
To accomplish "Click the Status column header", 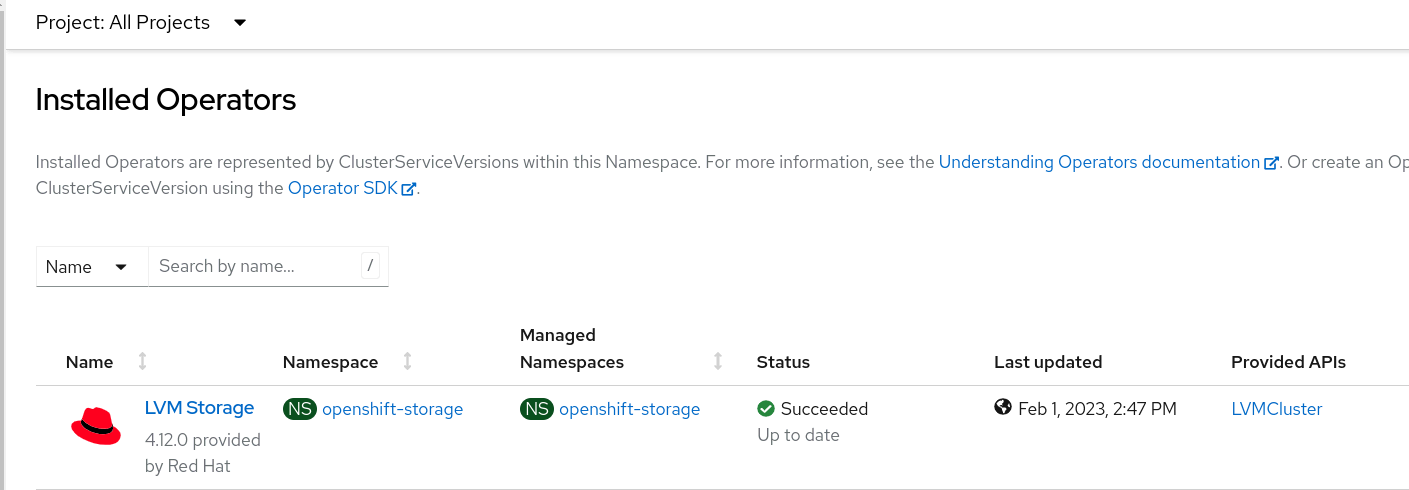I will 783,362.
